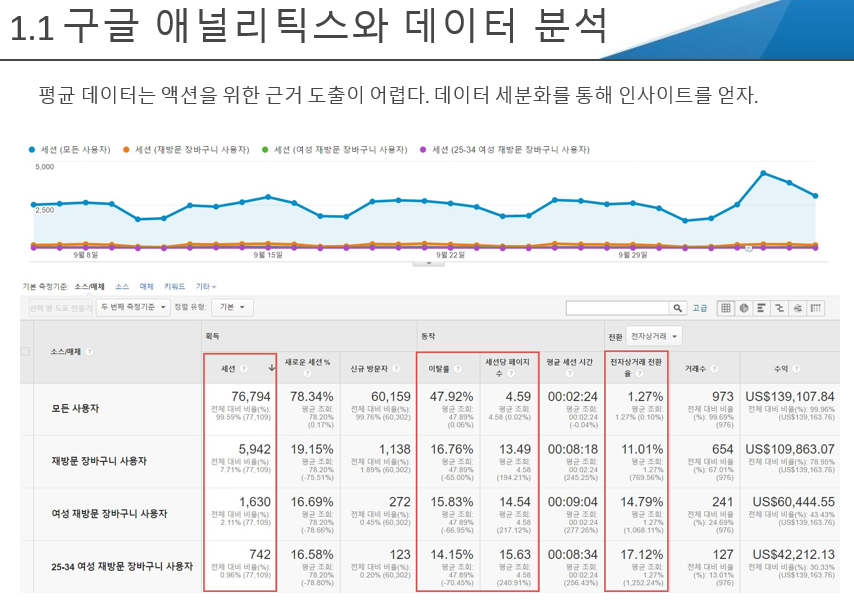The image size is (854, 607).
Task: Select the comparison view icon
Action: (779, 308)
